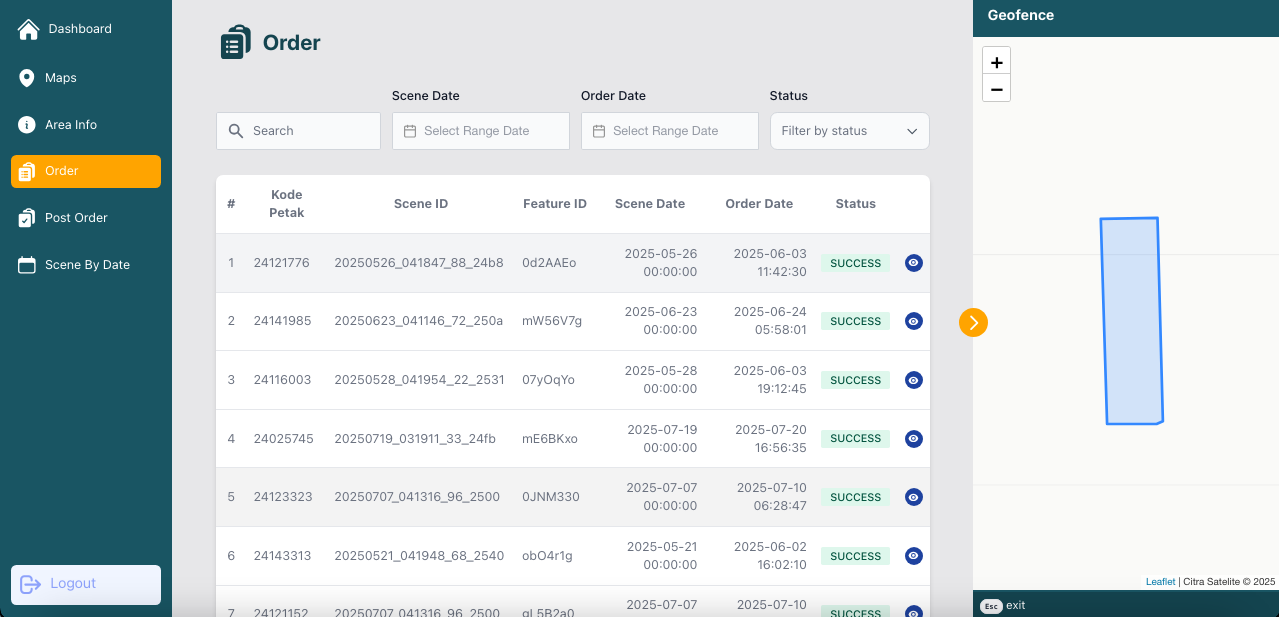Open Maps via location pin icon

click(27, 78)
